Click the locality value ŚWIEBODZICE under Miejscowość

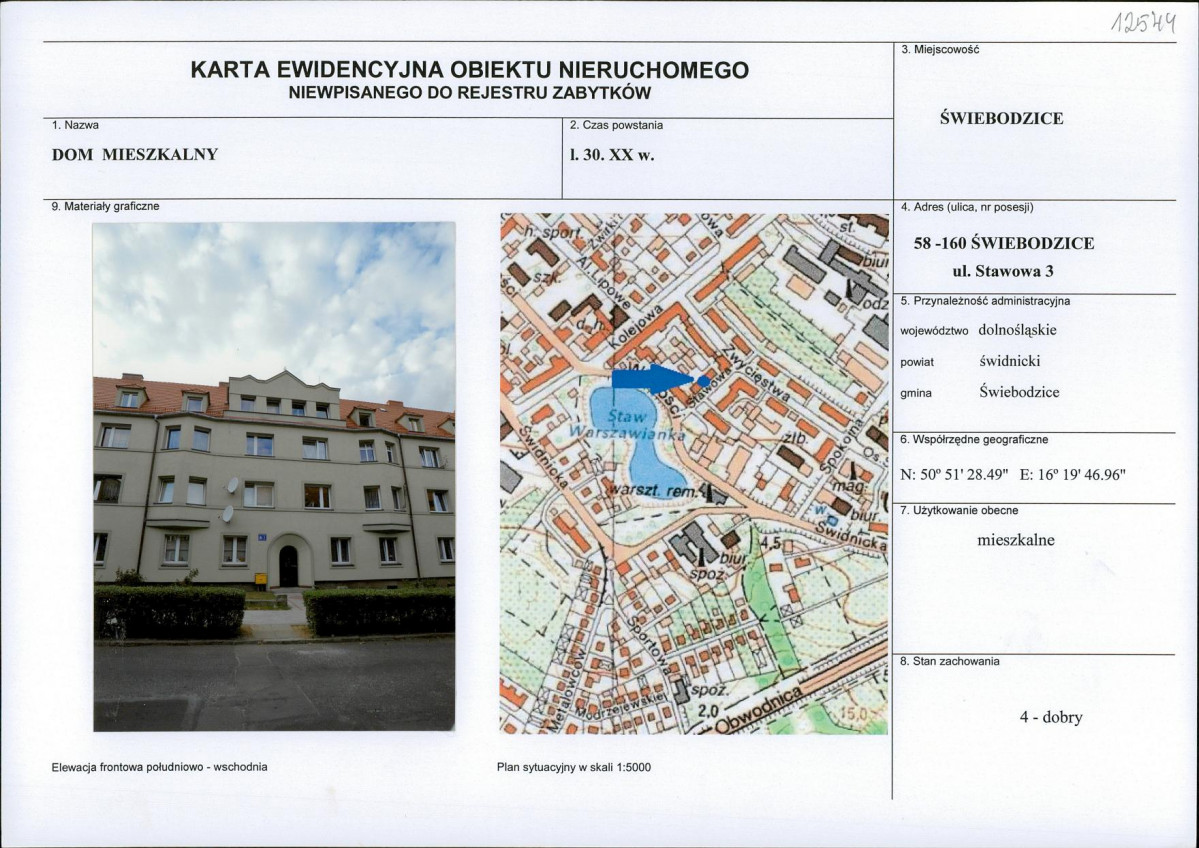(x=1002, y=119)
